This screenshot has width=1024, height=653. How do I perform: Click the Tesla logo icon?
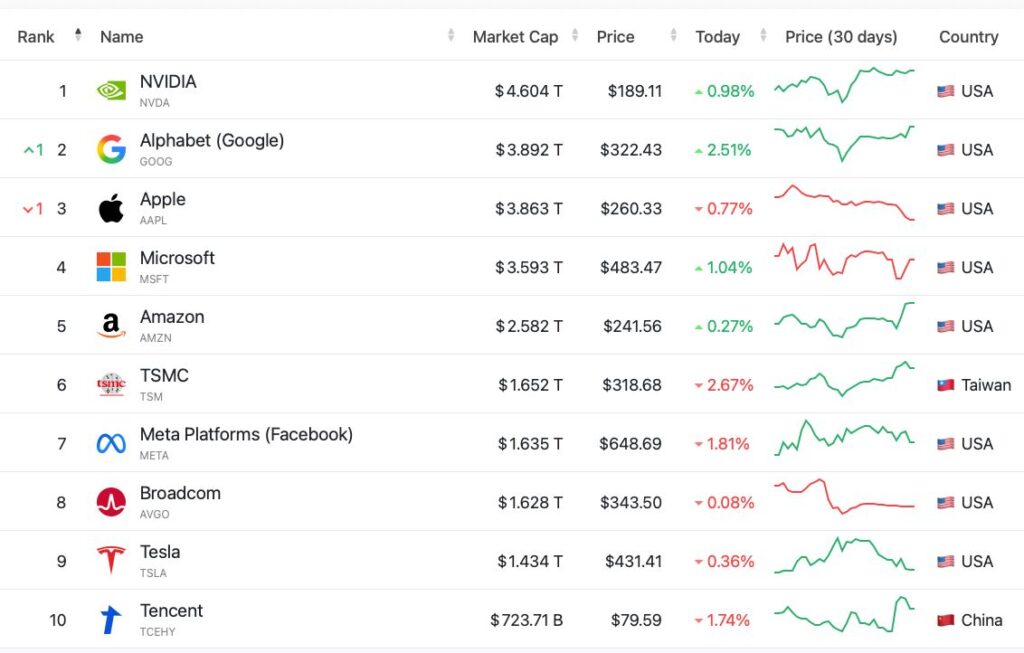111,561
